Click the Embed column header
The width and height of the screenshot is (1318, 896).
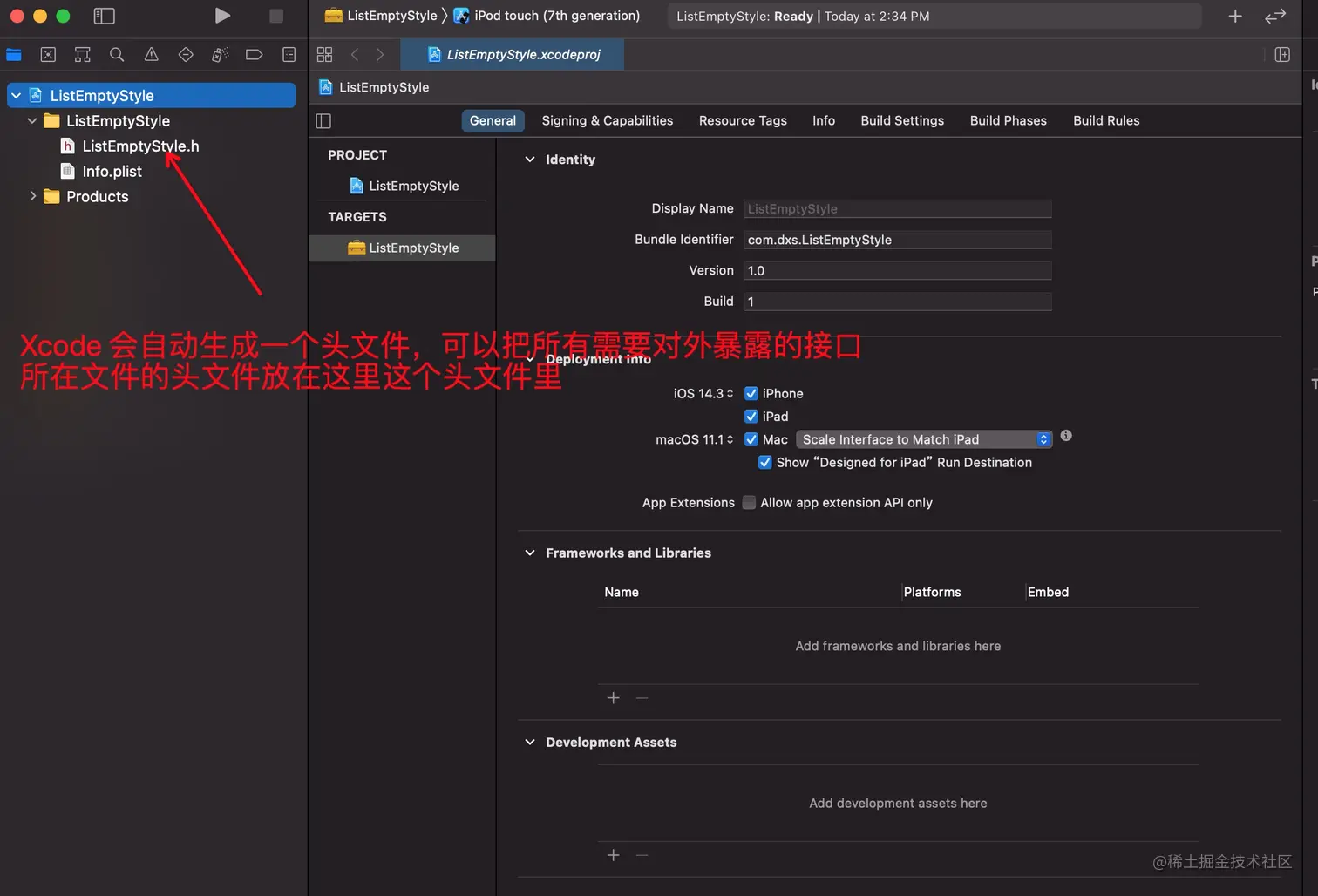1048,593
